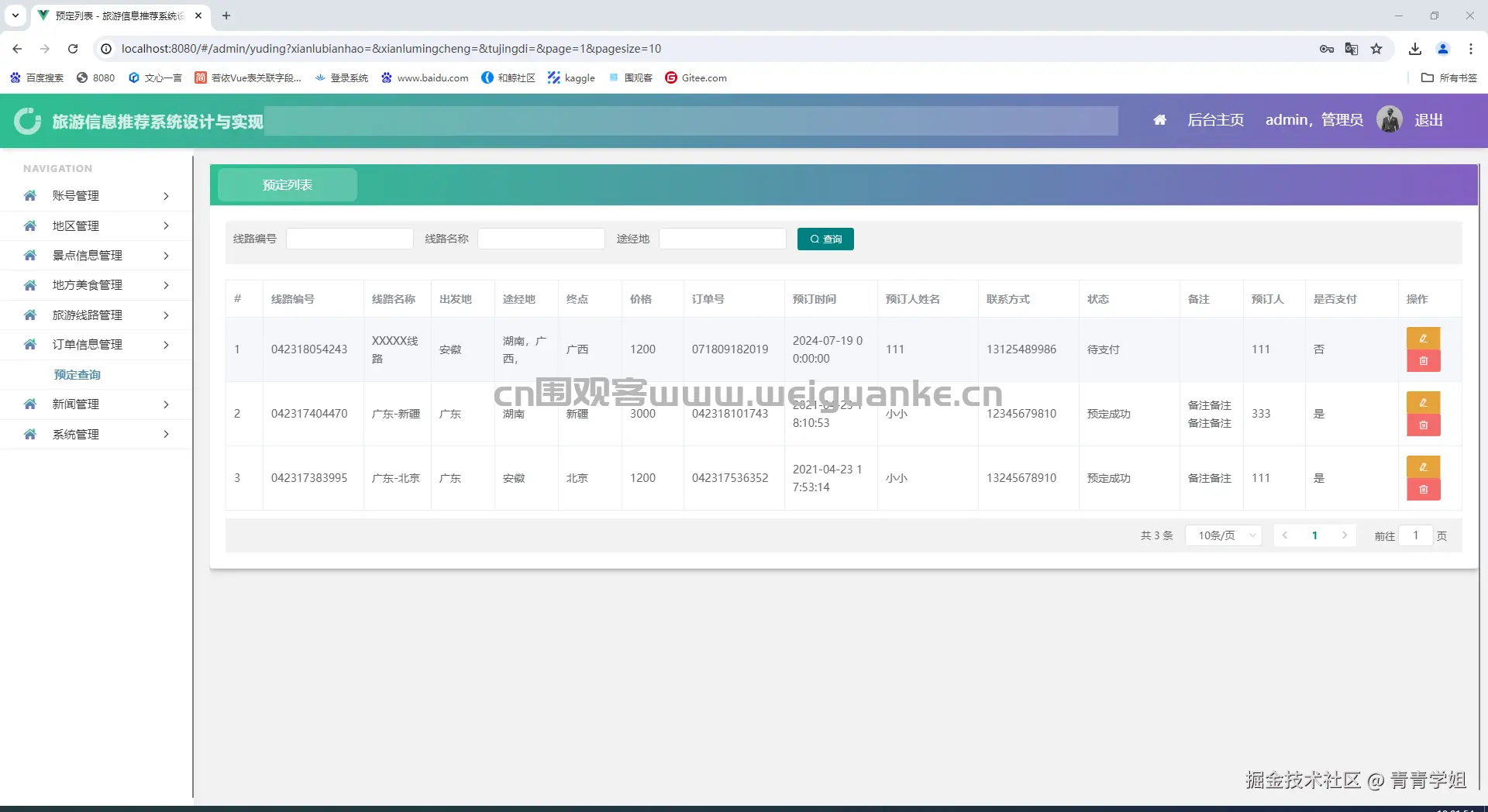Click 退出 to log out
The width and height of the screenshot is (1488, 812).
[x=1428, y=120]
